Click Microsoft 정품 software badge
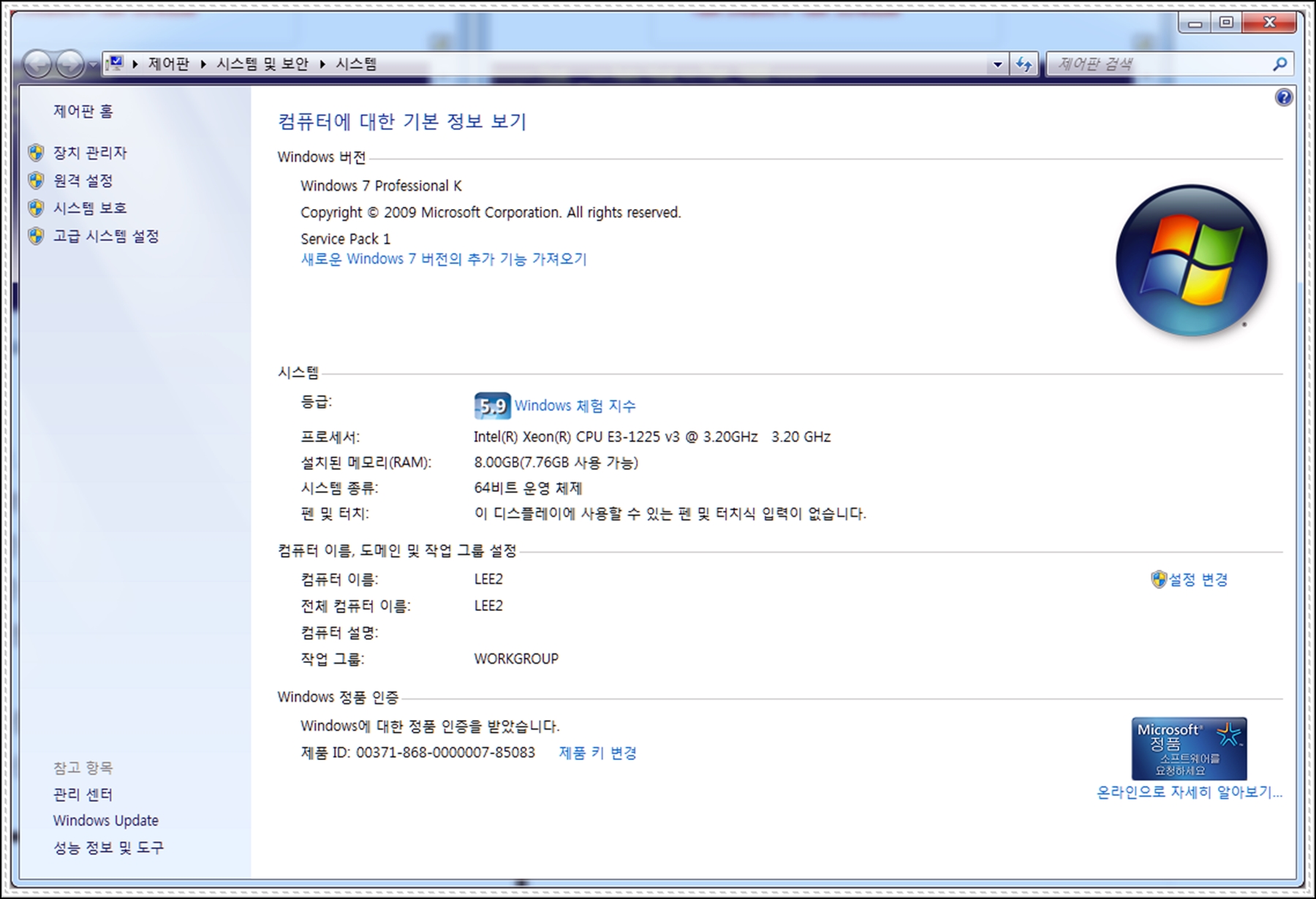 pos(1189,748)
